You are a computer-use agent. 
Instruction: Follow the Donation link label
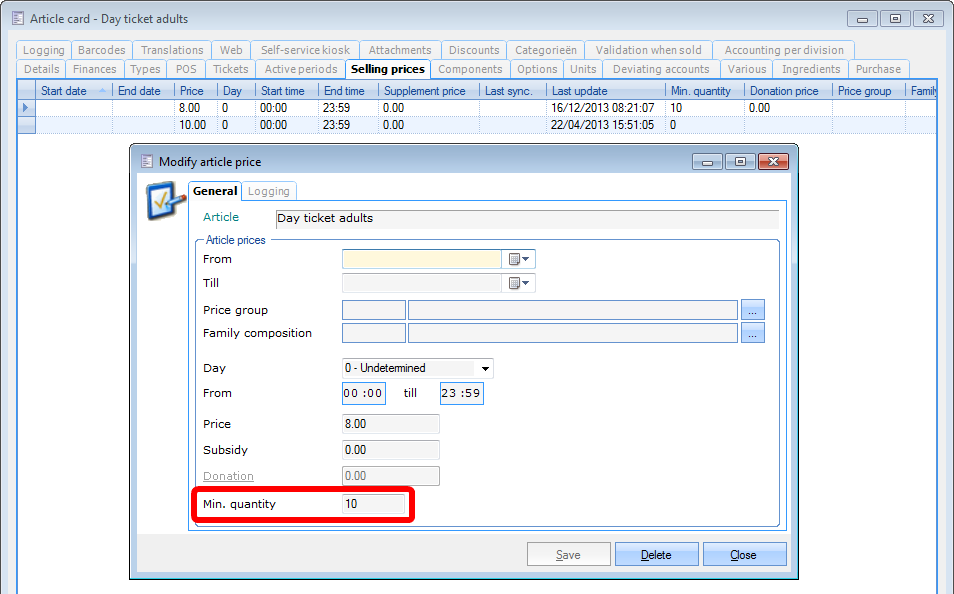pyautogui.click(x=228, y=476)
